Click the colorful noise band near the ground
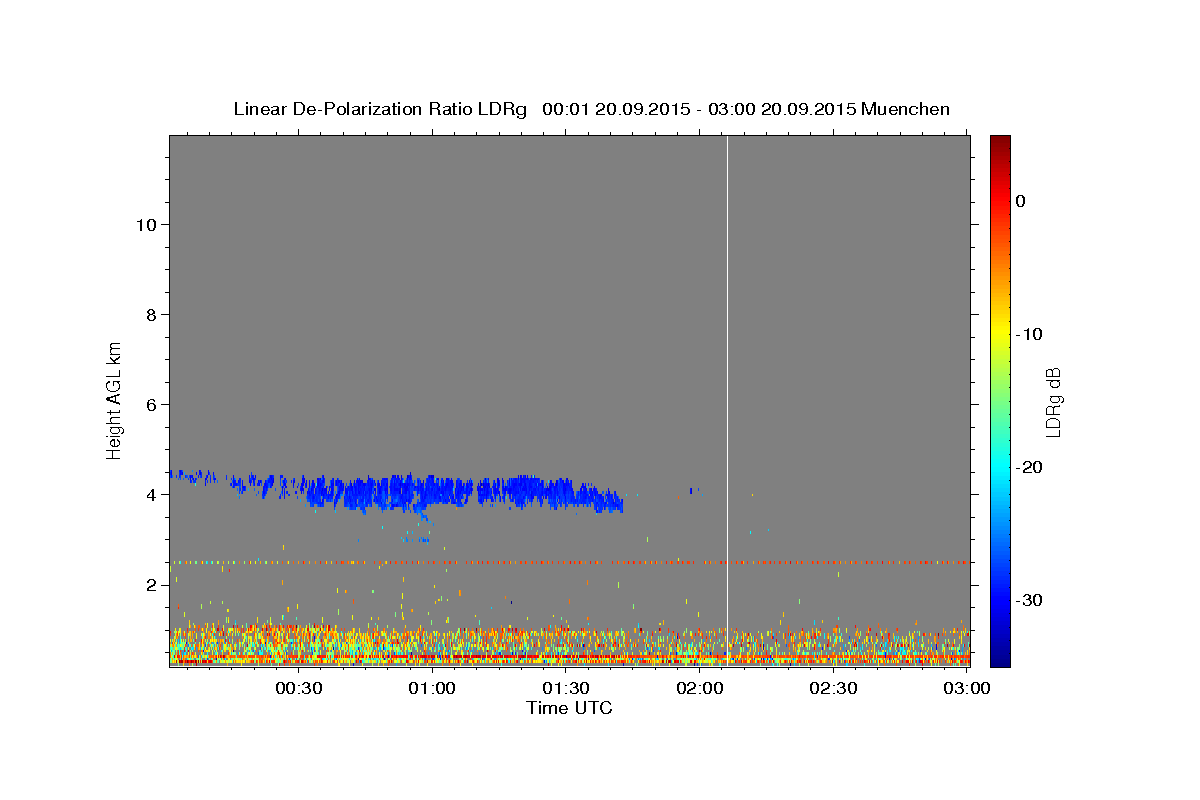Image resolution: width=1200 pixels, height=800 pixels. tap(570, 645)
